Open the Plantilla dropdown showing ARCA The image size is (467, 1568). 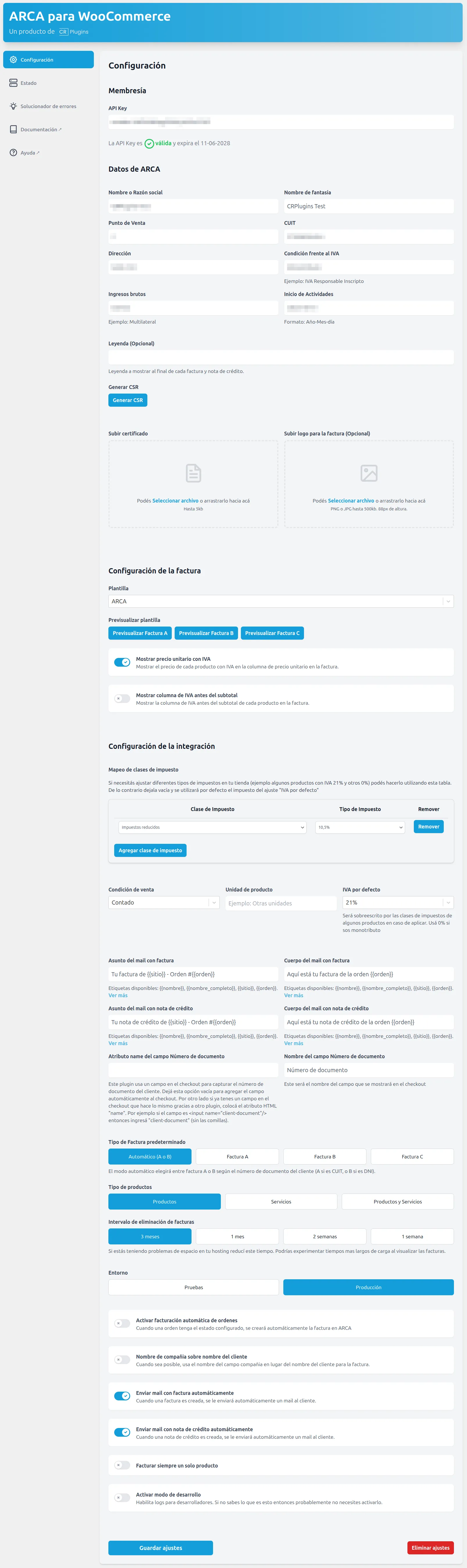pos(281,601)
